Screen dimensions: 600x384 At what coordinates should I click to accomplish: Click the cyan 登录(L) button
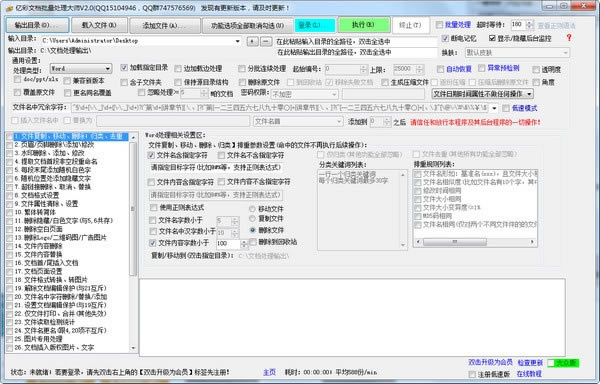315,25
